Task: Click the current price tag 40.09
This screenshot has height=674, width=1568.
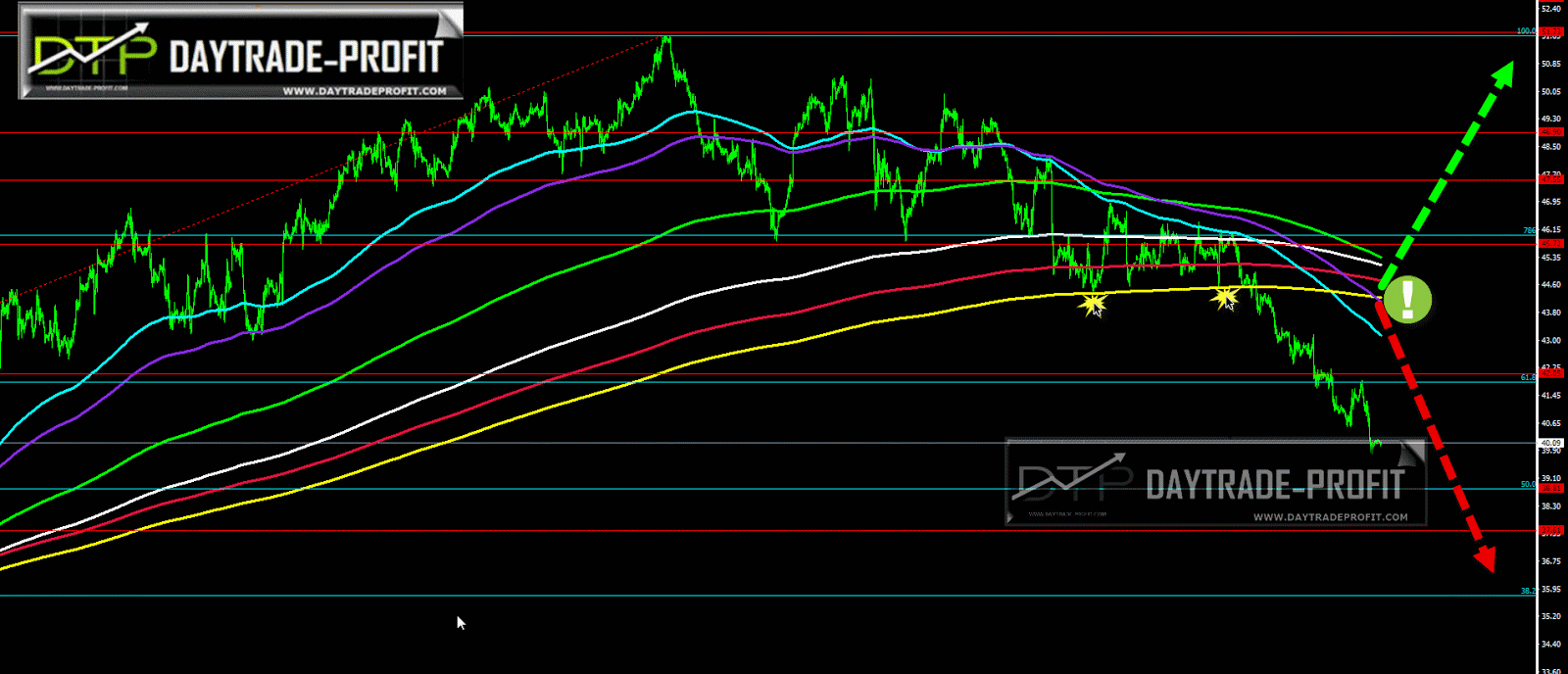Action: coord(1551,443)
